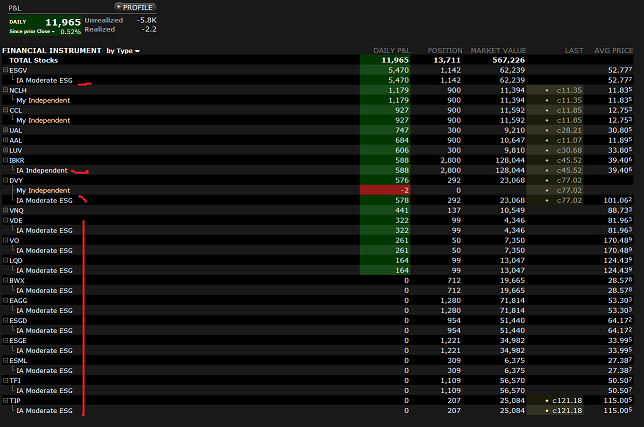The width and height of the screenshot is (644, 427).
Task: Collapse the NCLH row expander
Action: click(5, 90)
